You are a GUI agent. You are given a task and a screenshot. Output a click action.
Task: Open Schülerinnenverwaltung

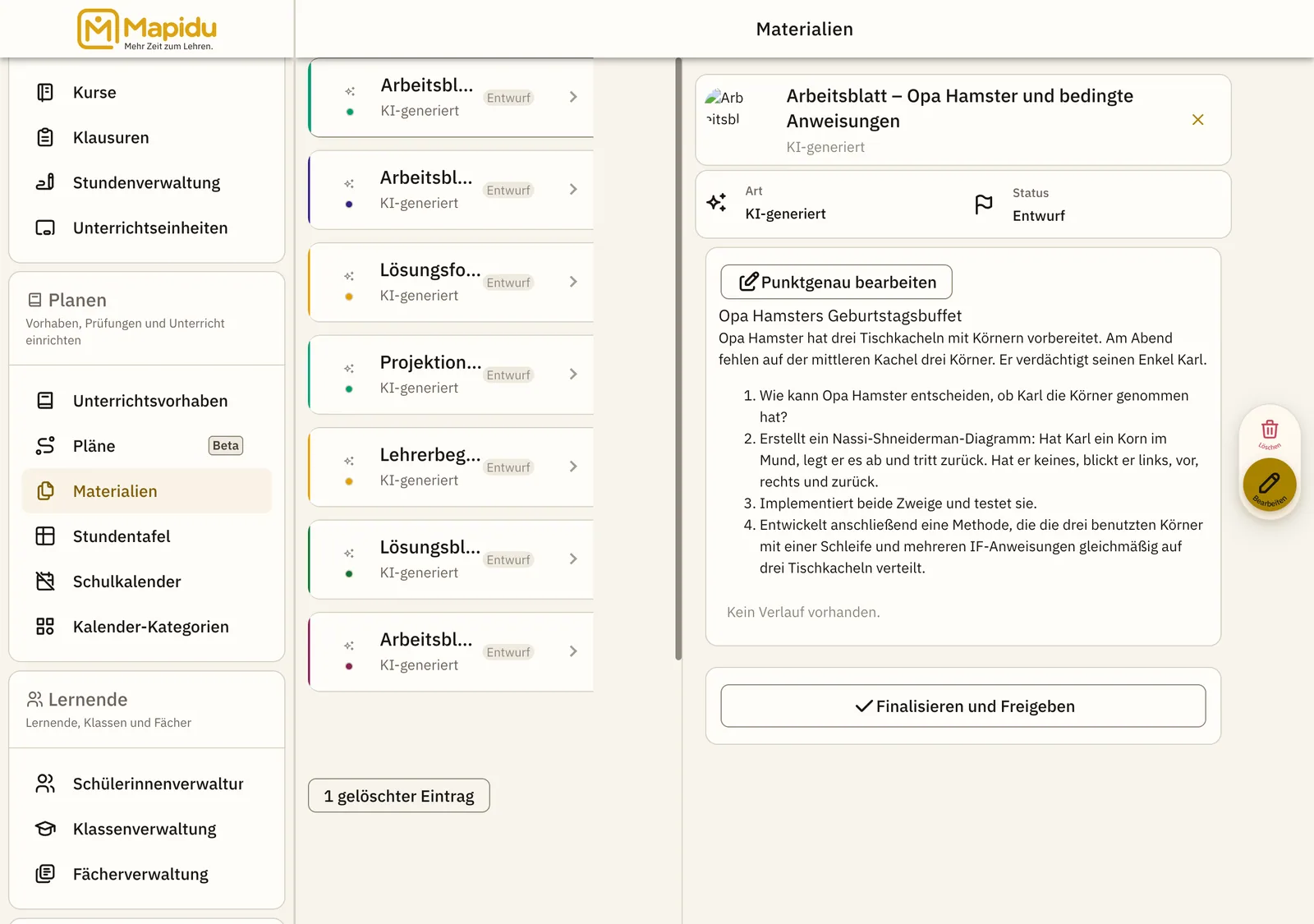(146, 784)
